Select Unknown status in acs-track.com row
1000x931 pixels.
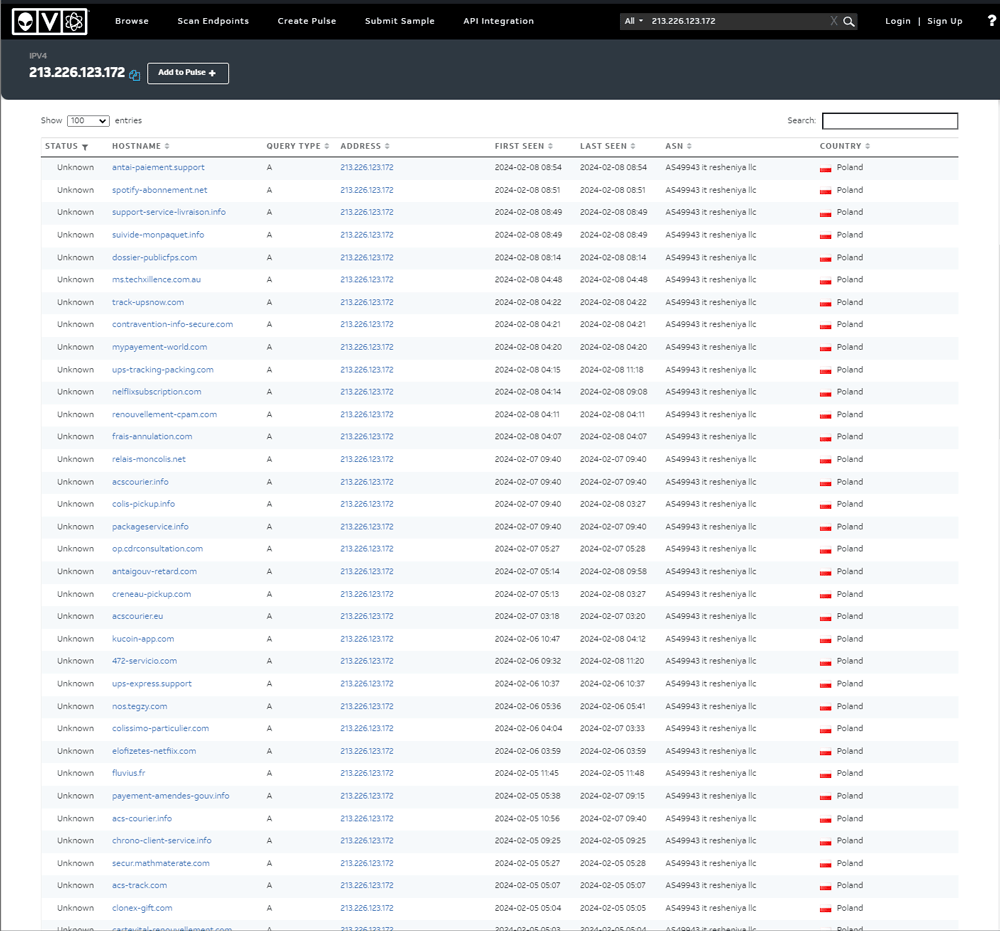pos(75,886)
